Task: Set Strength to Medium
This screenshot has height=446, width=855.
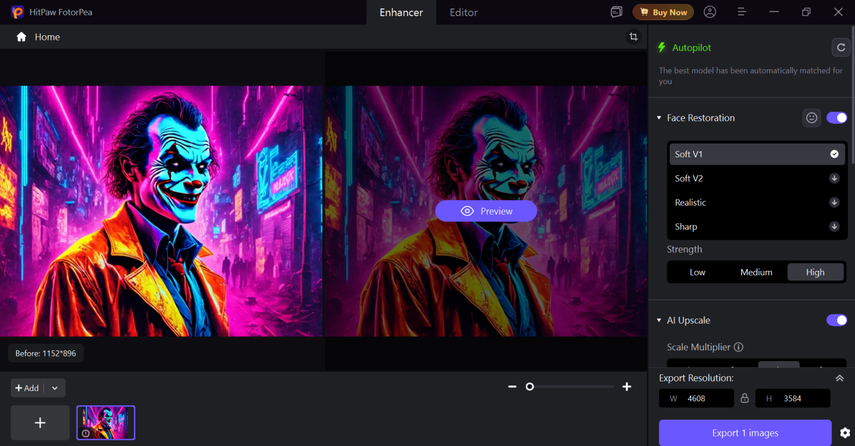Action: point(756,272)
